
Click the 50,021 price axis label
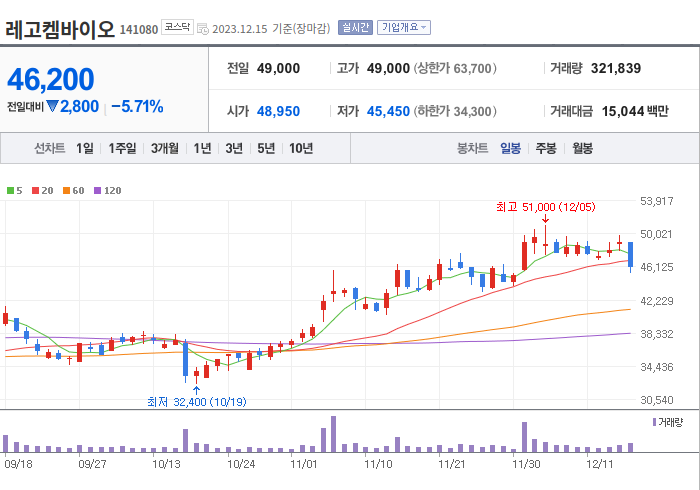656,234
